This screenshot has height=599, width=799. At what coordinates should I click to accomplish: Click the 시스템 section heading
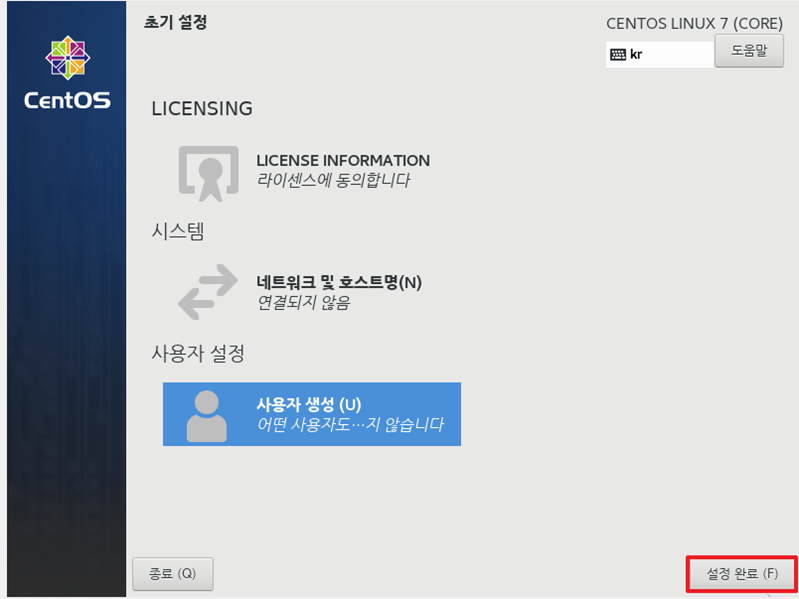178,231
